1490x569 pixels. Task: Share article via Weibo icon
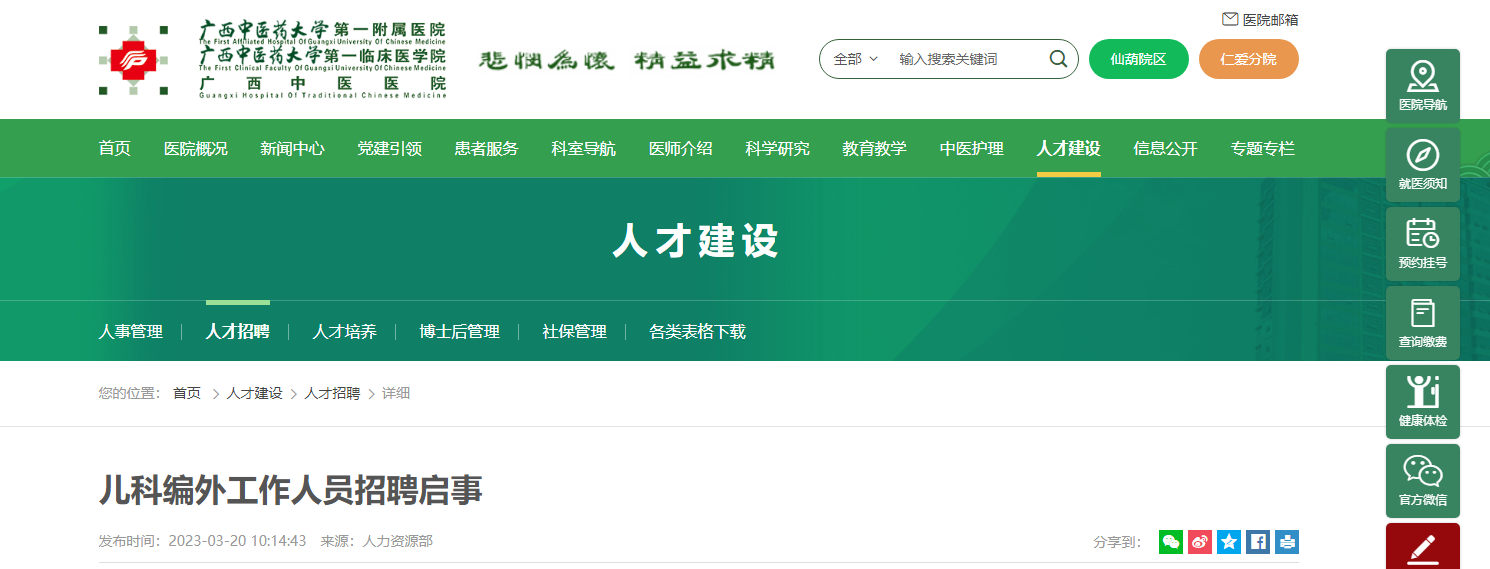(1200, 542)
